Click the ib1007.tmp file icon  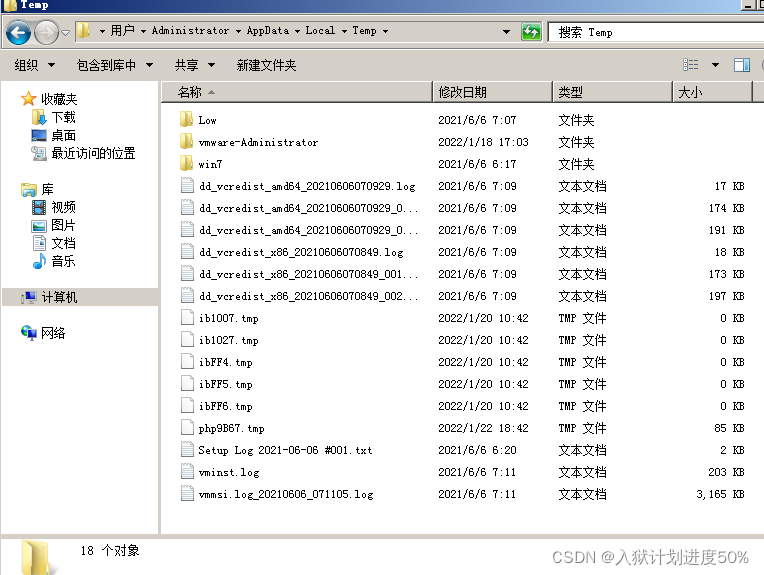187,318
